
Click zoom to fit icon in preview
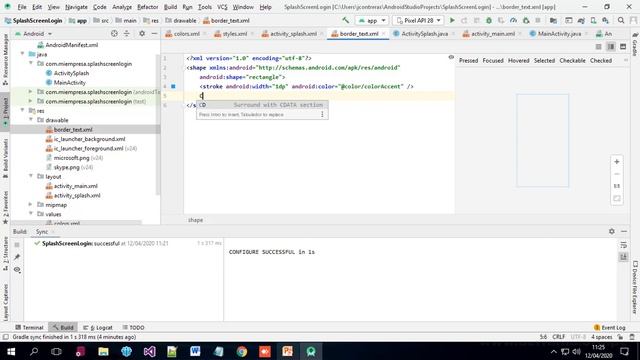coord(617,199)
